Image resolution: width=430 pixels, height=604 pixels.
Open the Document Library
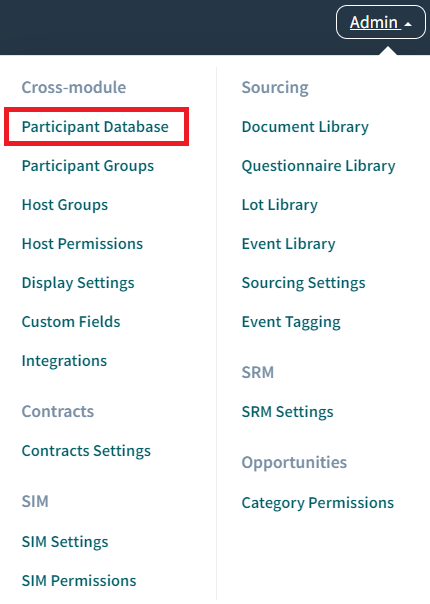[305, 127]
